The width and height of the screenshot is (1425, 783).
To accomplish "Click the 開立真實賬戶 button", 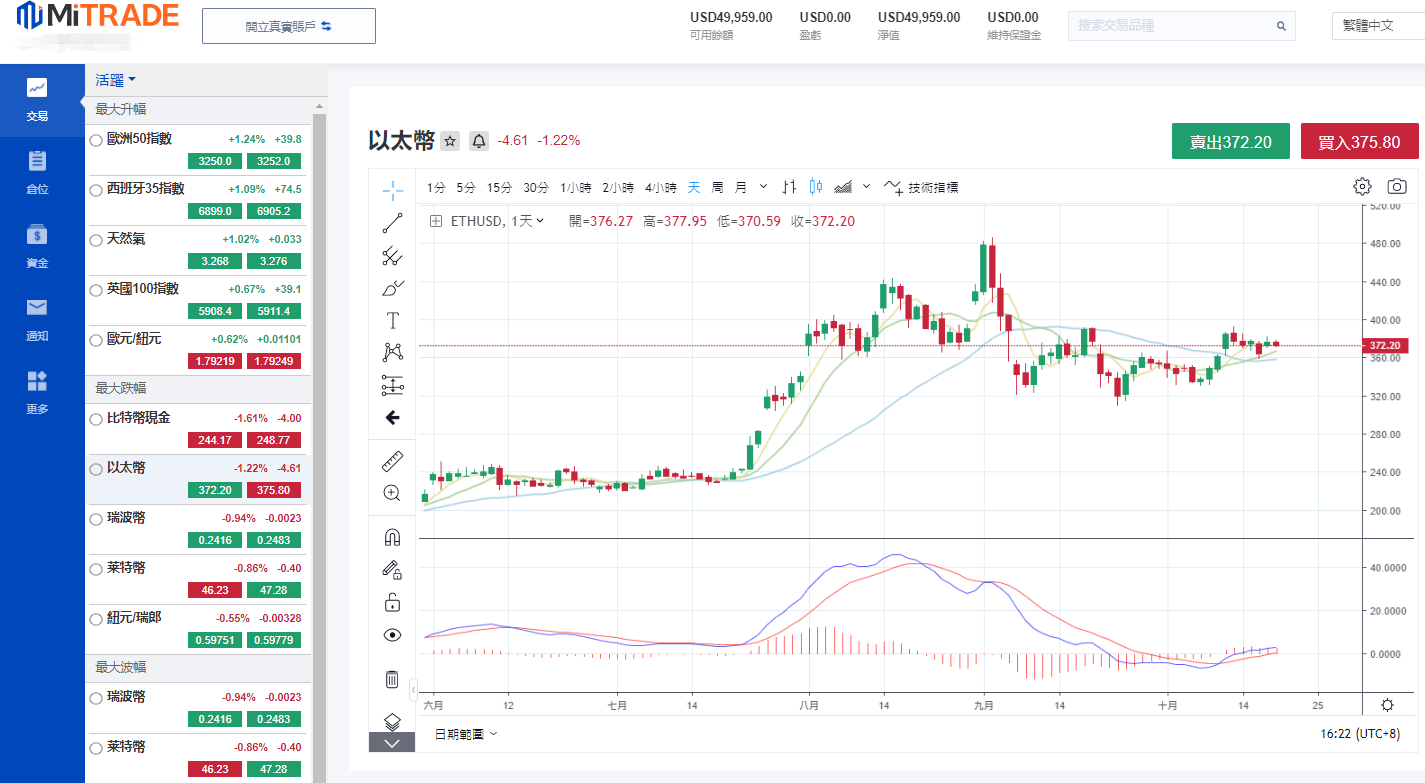I will click(x=288, y=26).
